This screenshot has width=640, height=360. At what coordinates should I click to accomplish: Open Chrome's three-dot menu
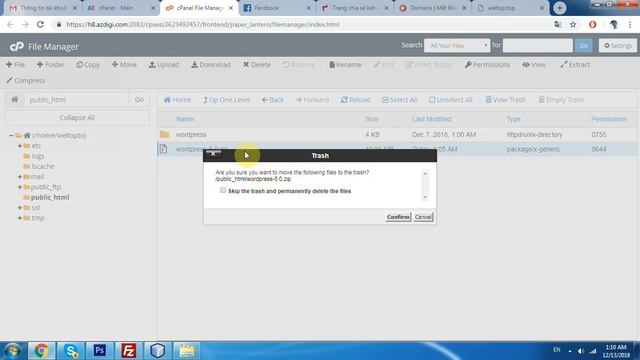(630, 24)
